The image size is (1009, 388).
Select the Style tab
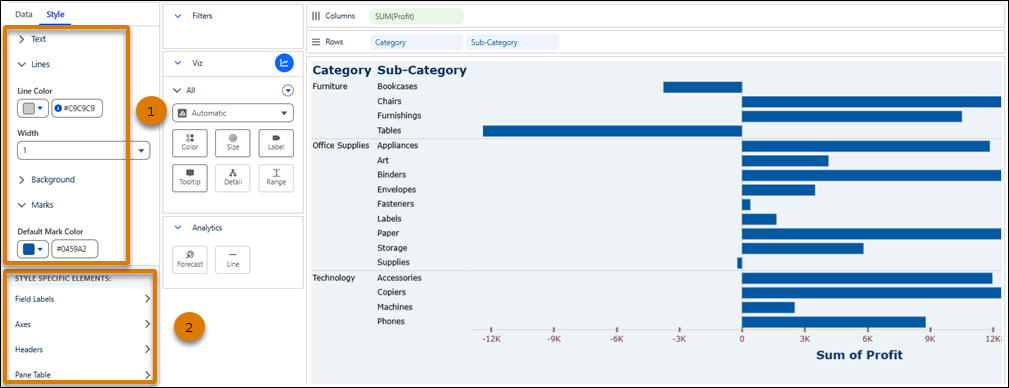click(55, 14)
